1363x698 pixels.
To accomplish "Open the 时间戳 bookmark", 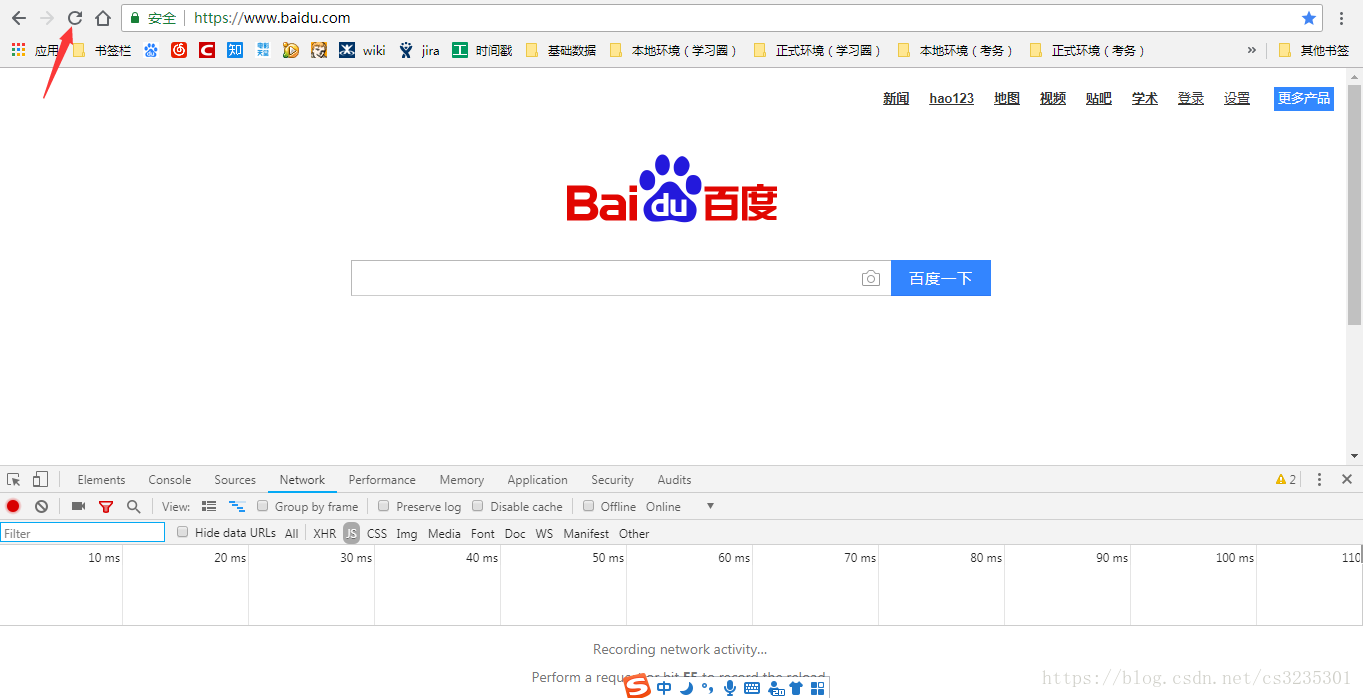I will pos(482,50).
